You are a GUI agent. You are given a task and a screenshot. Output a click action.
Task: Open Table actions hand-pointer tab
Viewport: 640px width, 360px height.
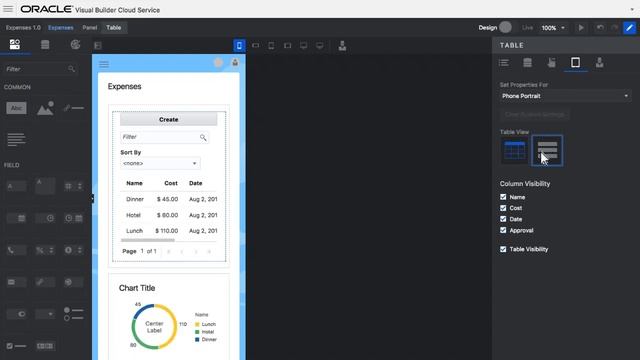[551, 62]
